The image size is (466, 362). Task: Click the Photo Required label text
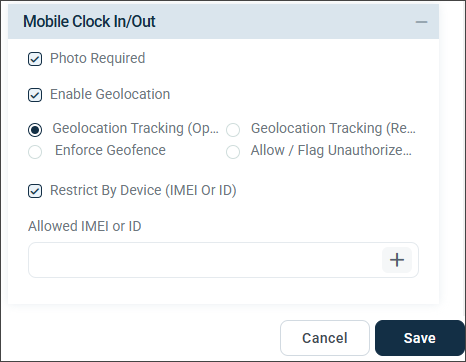[98, 58]
